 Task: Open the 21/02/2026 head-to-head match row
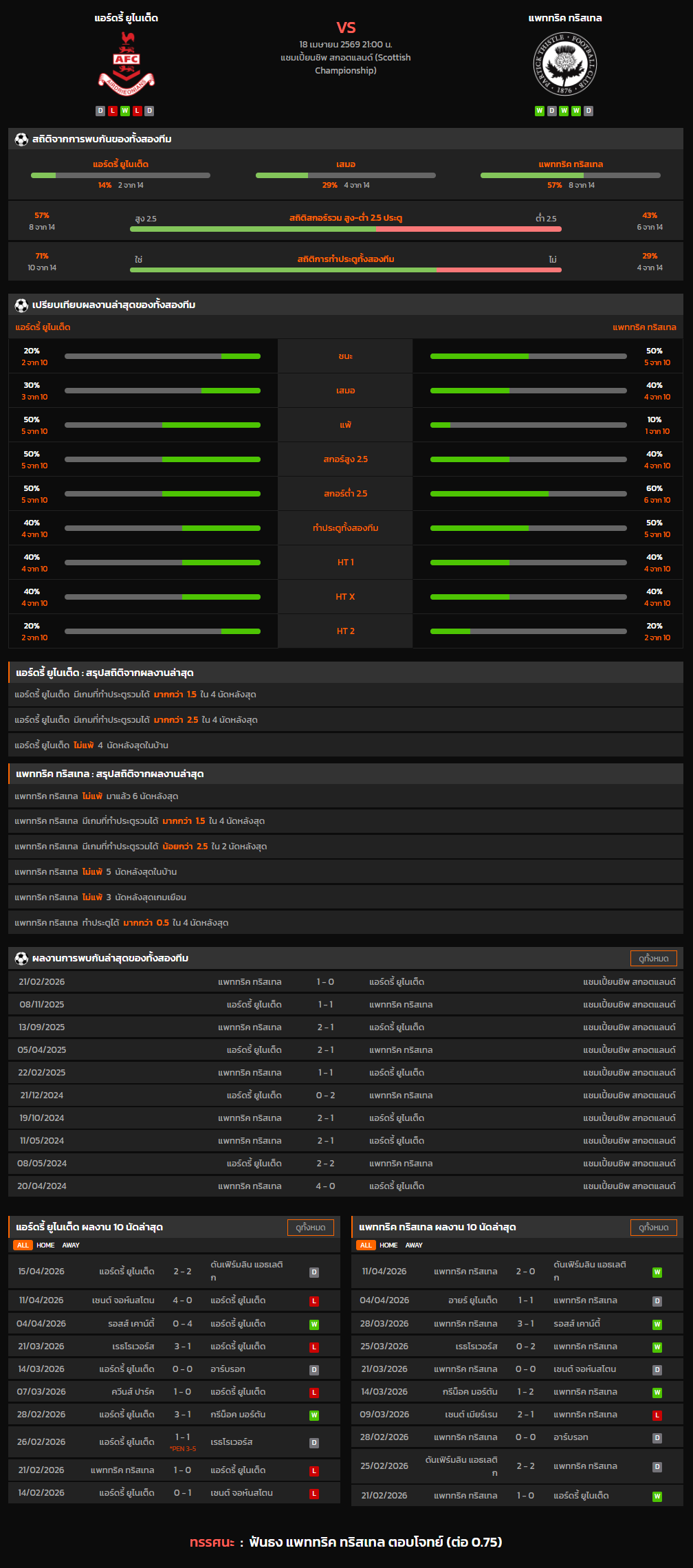tap(346, 982)
